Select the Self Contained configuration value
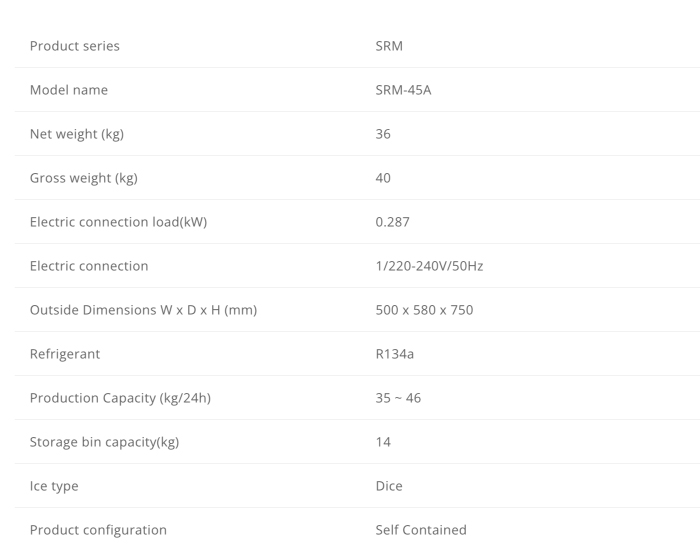 [421, 530]
